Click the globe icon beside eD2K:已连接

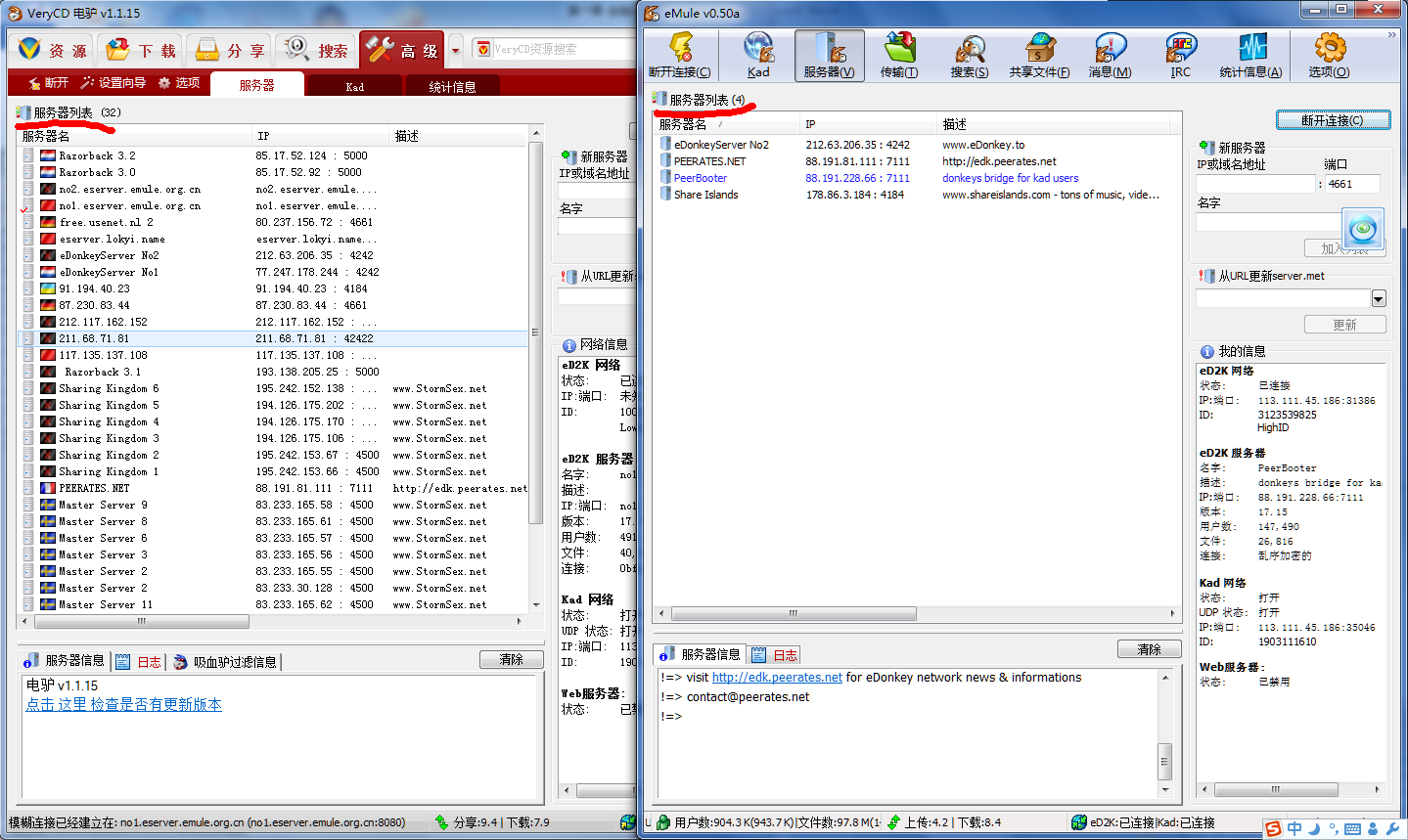click(1079, 822)
